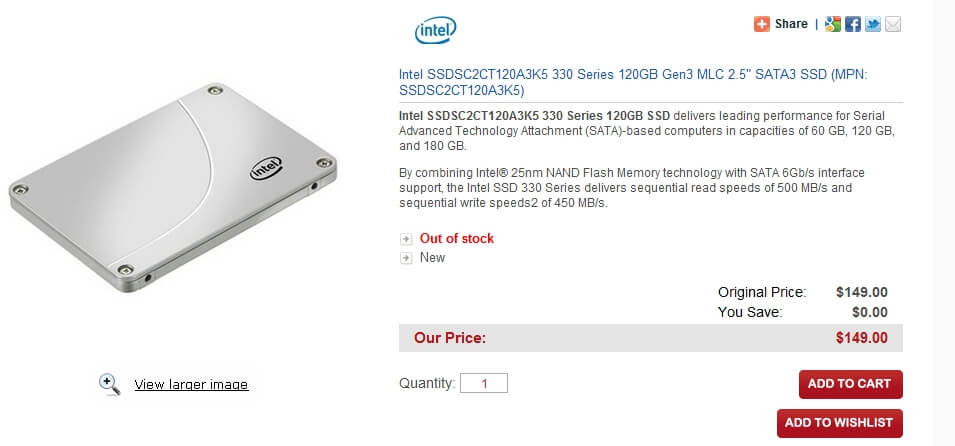Click the Our Price amount $149.00
This screenshot has width=955, height=446.
click(861, 338)
